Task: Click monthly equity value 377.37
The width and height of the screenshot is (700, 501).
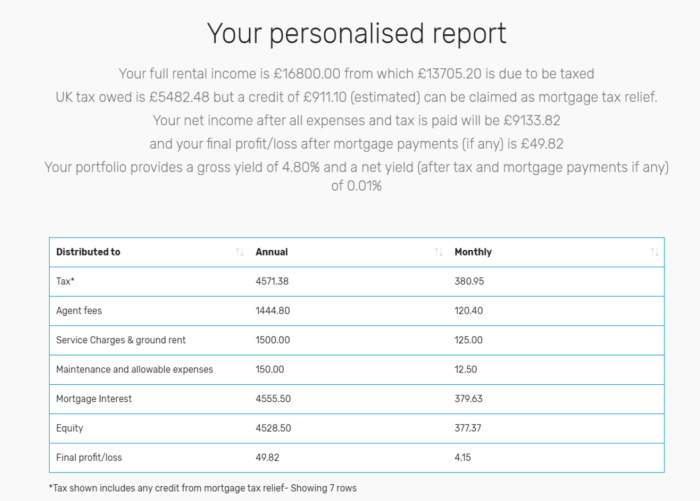Action: (468, 428)
